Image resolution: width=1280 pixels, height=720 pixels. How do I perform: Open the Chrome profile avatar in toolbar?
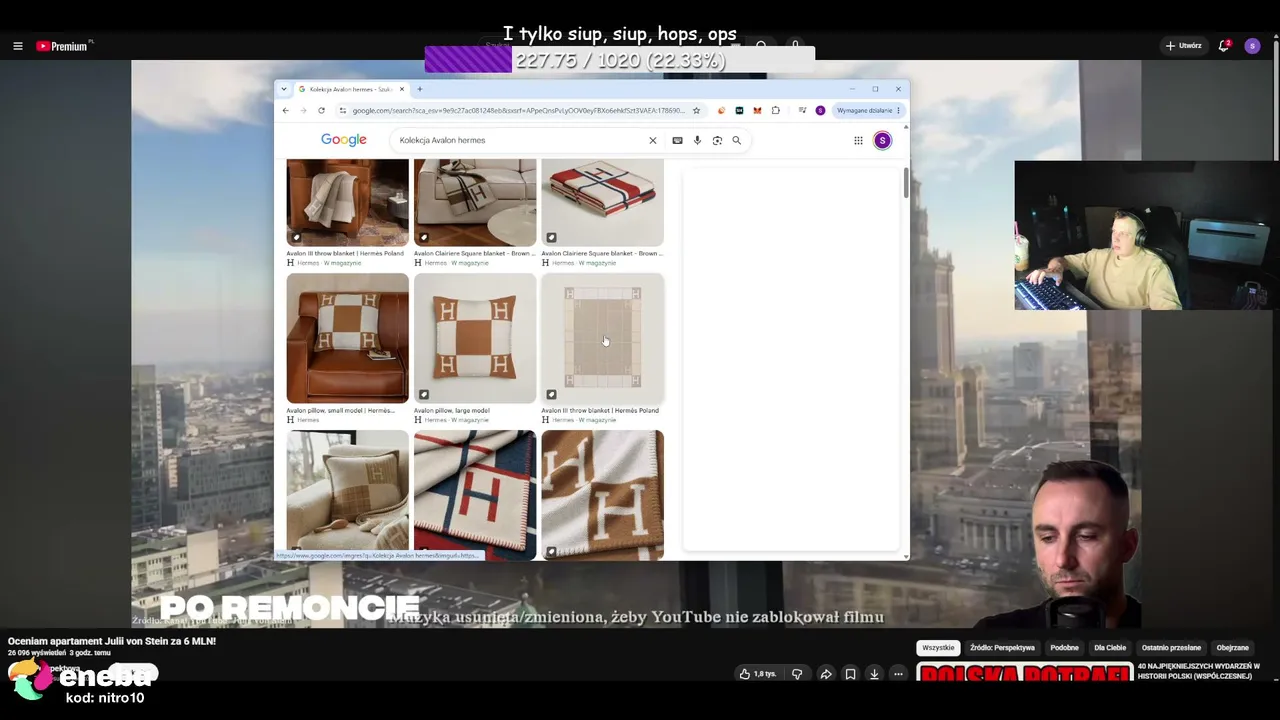point(820,110)
